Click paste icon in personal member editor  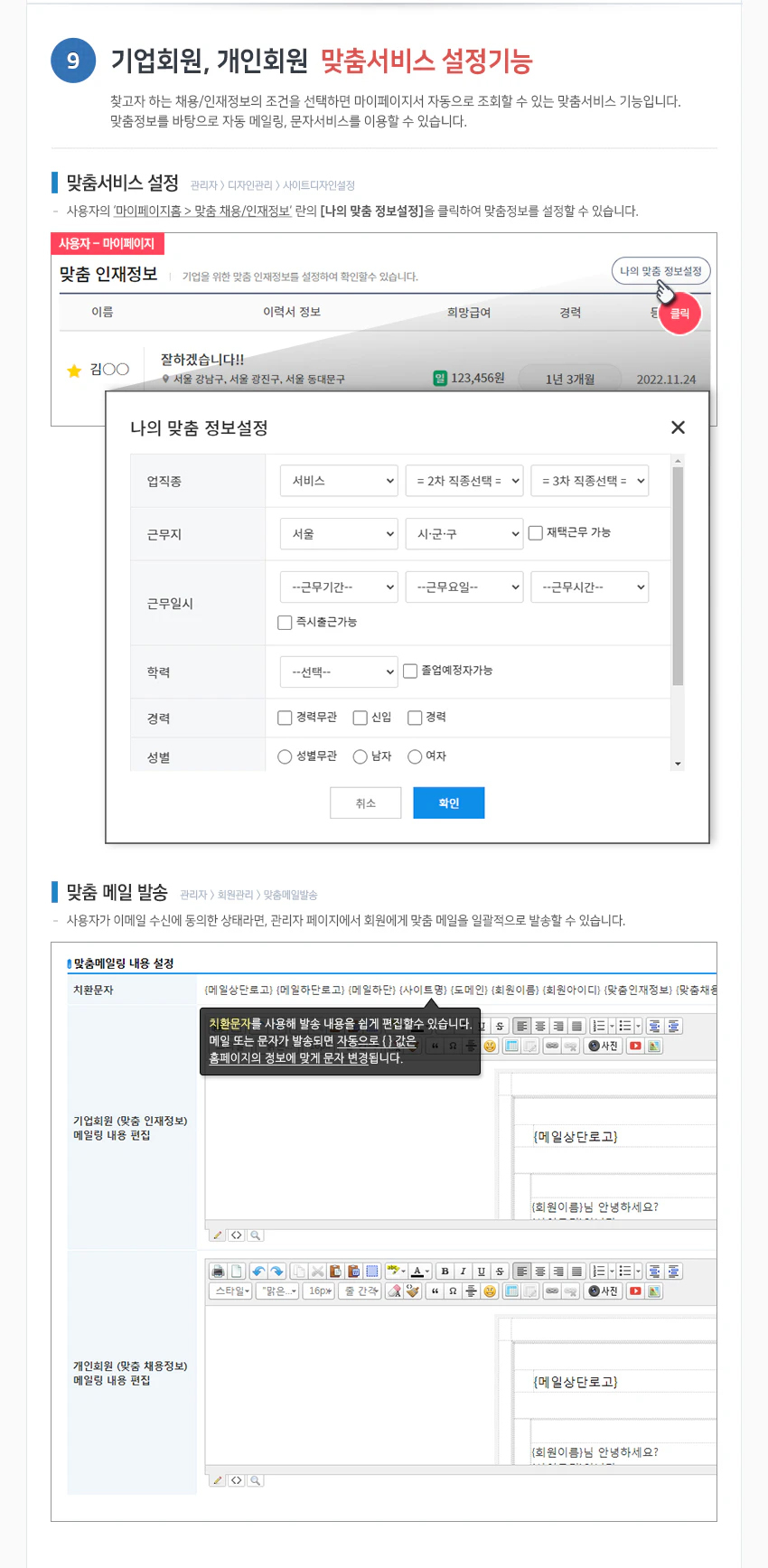click(x=336, y=1271)
